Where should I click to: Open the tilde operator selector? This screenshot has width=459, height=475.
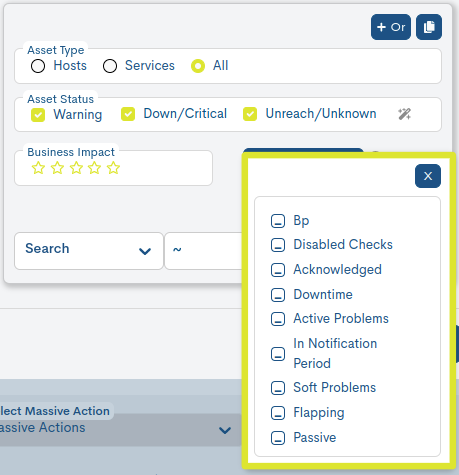pyautogui.click(x=203, y=251)
